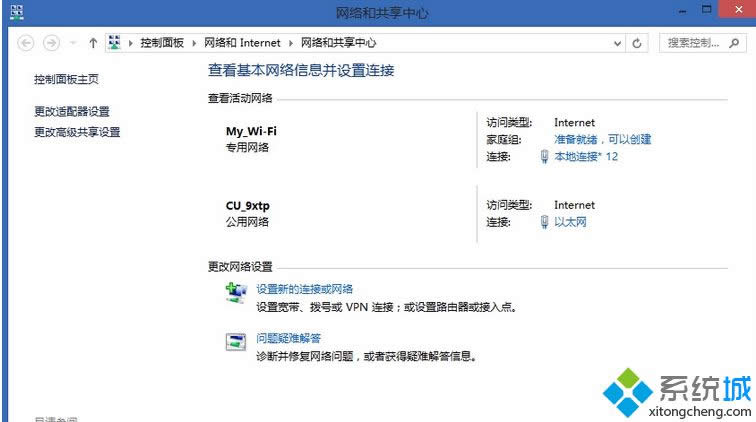Expand the chevron after 网络和 Internet breadcrumb

pyautogui.click(x=293, y=43)
